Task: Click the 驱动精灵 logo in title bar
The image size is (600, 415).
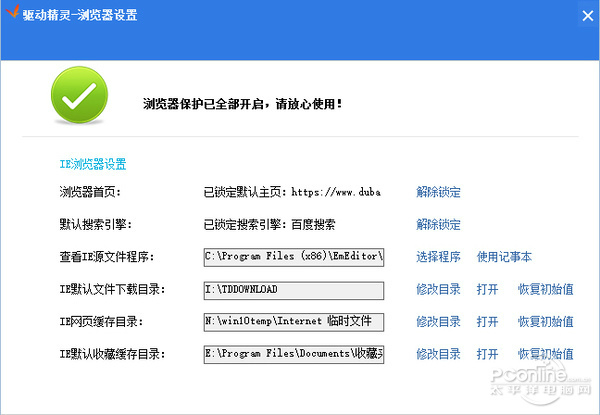Action: coord(12,11)
